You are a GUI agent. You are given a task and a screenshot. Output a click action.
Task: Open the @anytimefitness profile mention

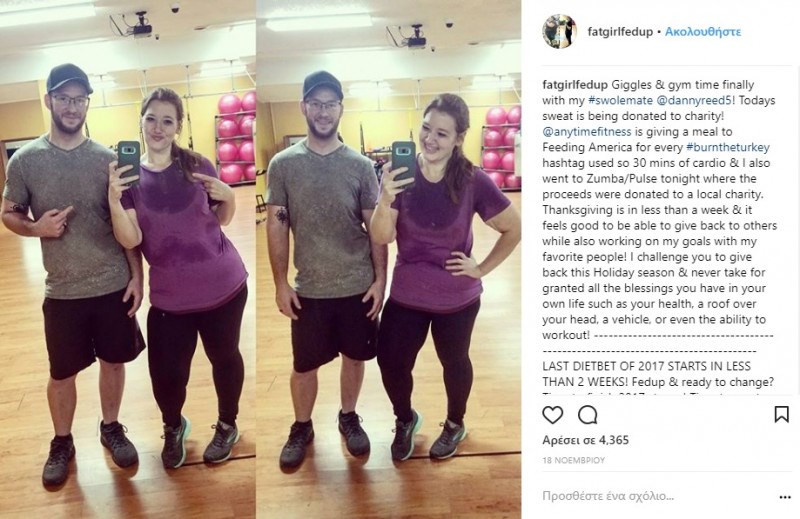tap(587, 132)
